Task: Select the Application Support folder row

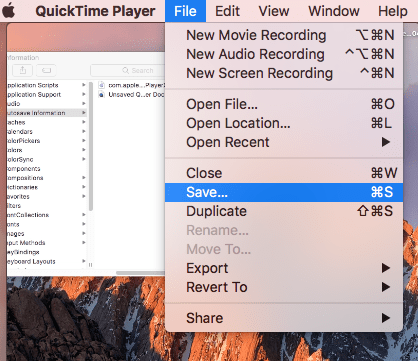Action: [x=46, y=95]
